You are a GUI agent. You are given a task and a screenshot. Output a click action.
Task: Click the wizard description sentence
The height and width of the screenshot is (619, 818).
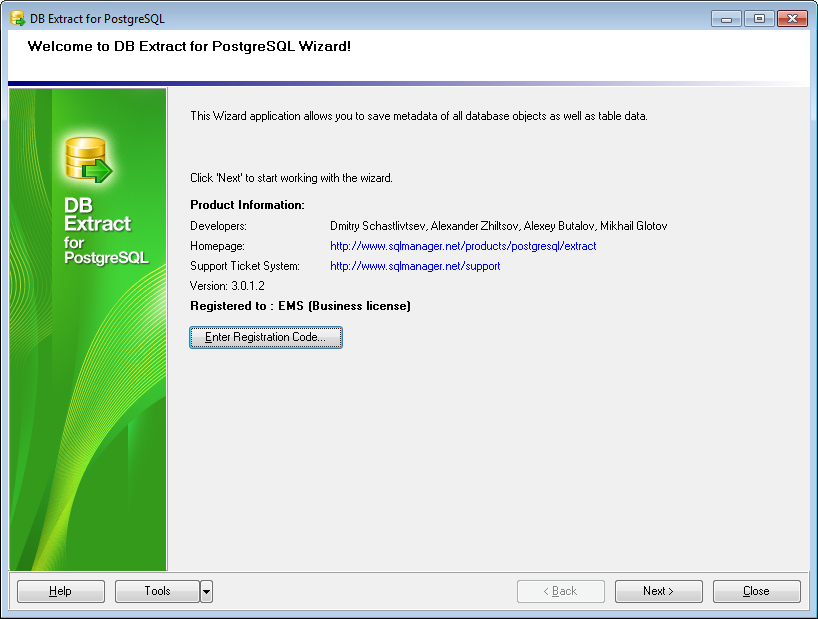[419, 116]
